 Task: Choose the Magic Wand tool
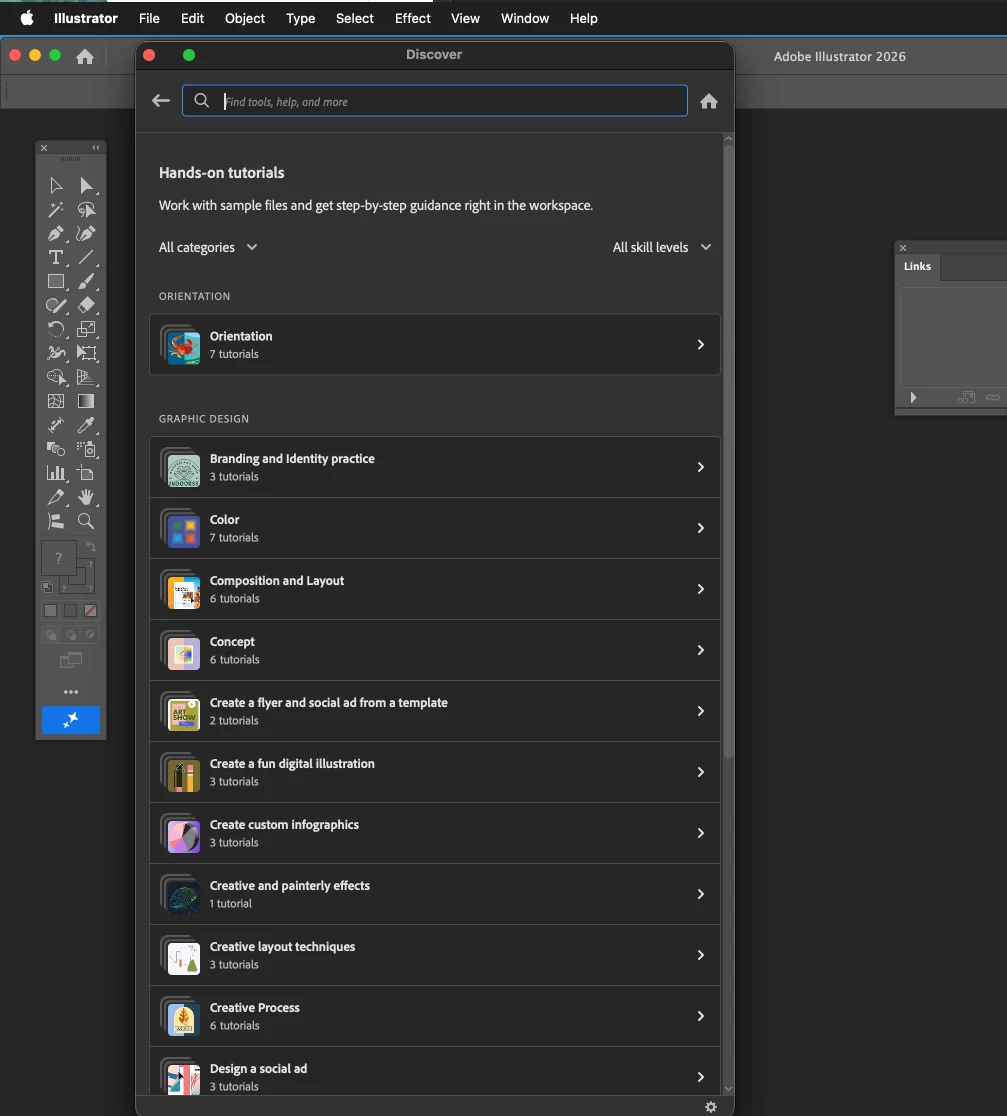56,209
